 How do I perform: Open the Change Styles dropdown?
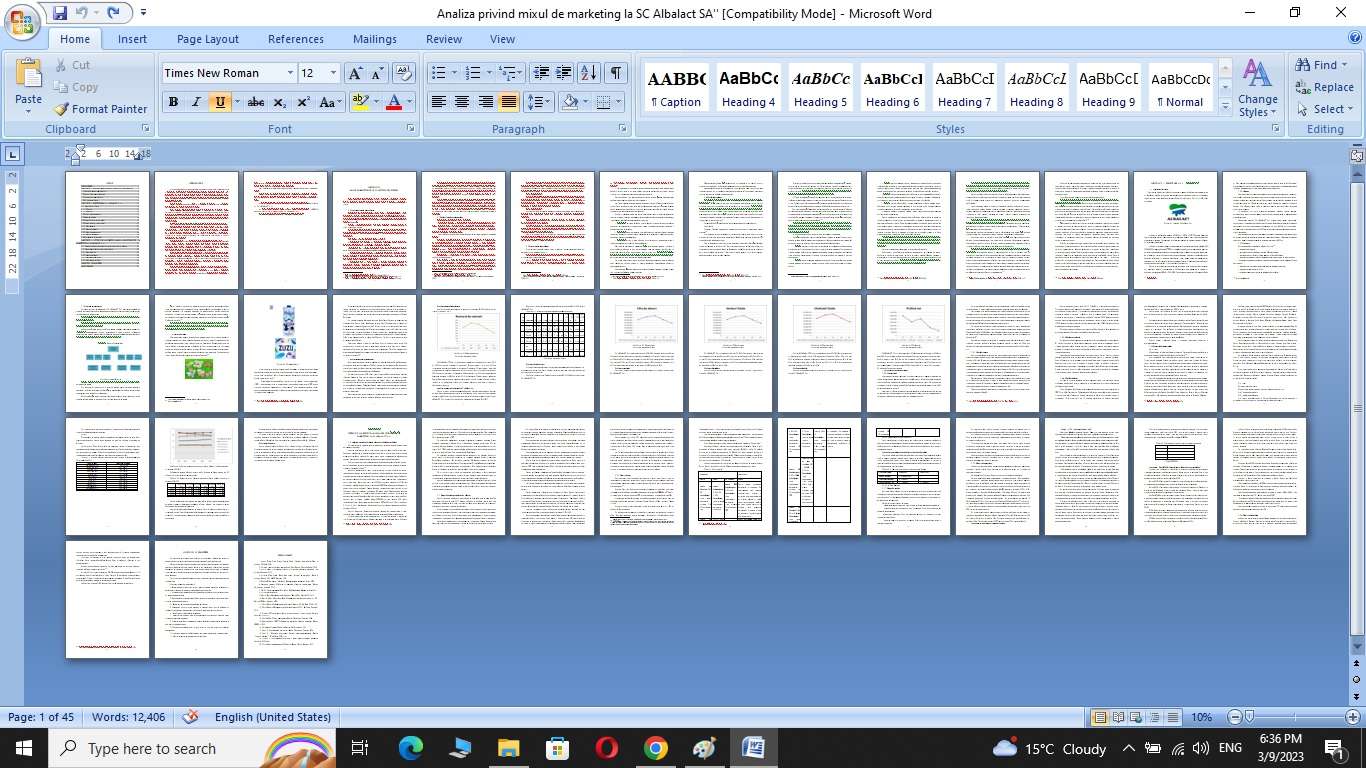click(1257, 88)
